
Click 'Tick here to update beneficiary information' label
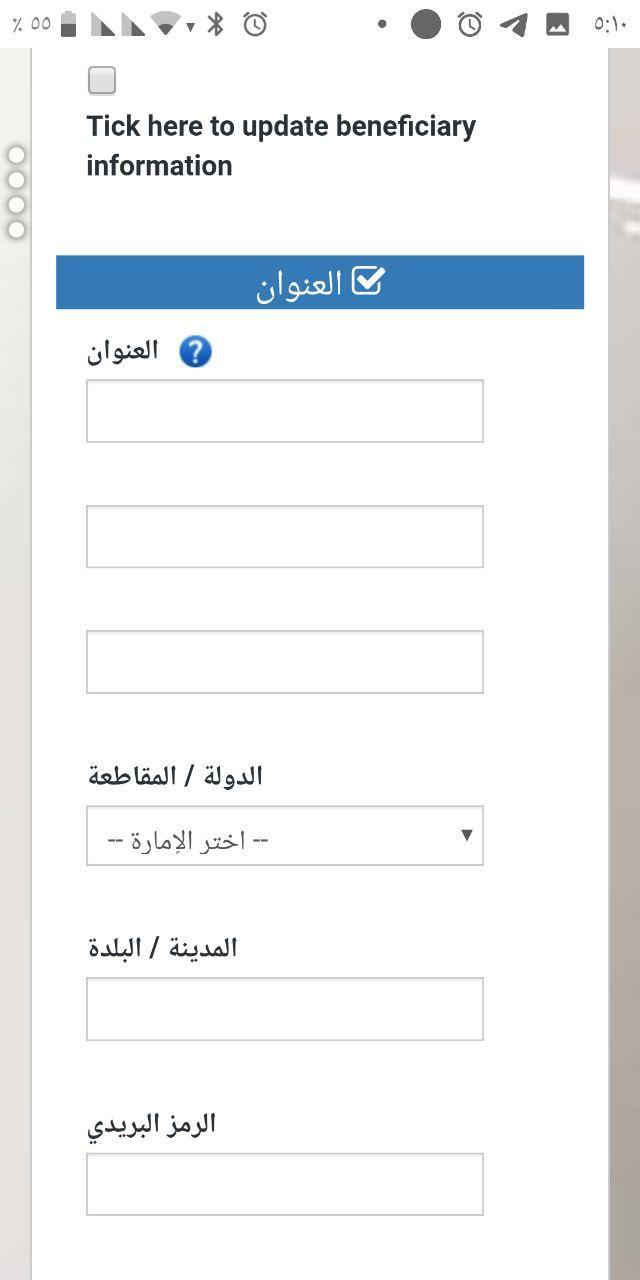[x=281, y=146]
